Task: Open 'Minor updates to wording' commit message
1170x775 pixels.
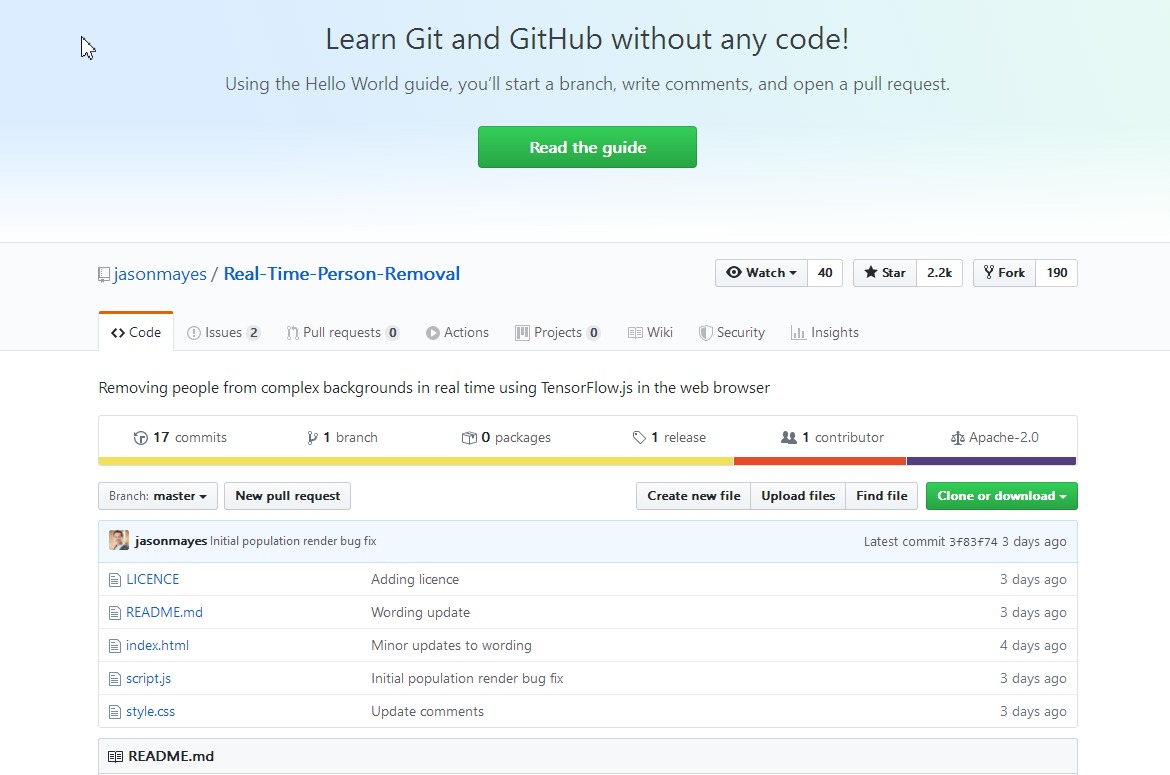Action: coord(451,646)
